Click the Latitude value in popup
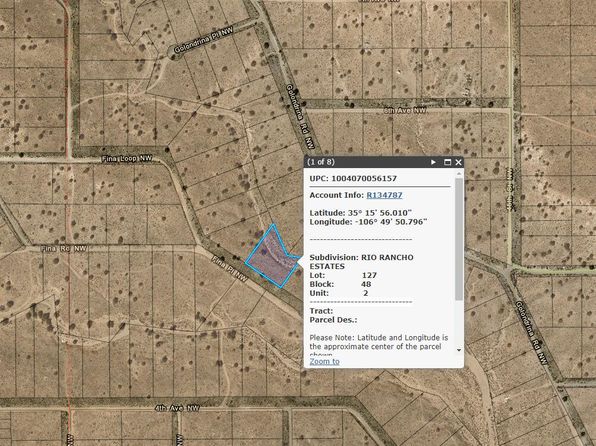 380,213
